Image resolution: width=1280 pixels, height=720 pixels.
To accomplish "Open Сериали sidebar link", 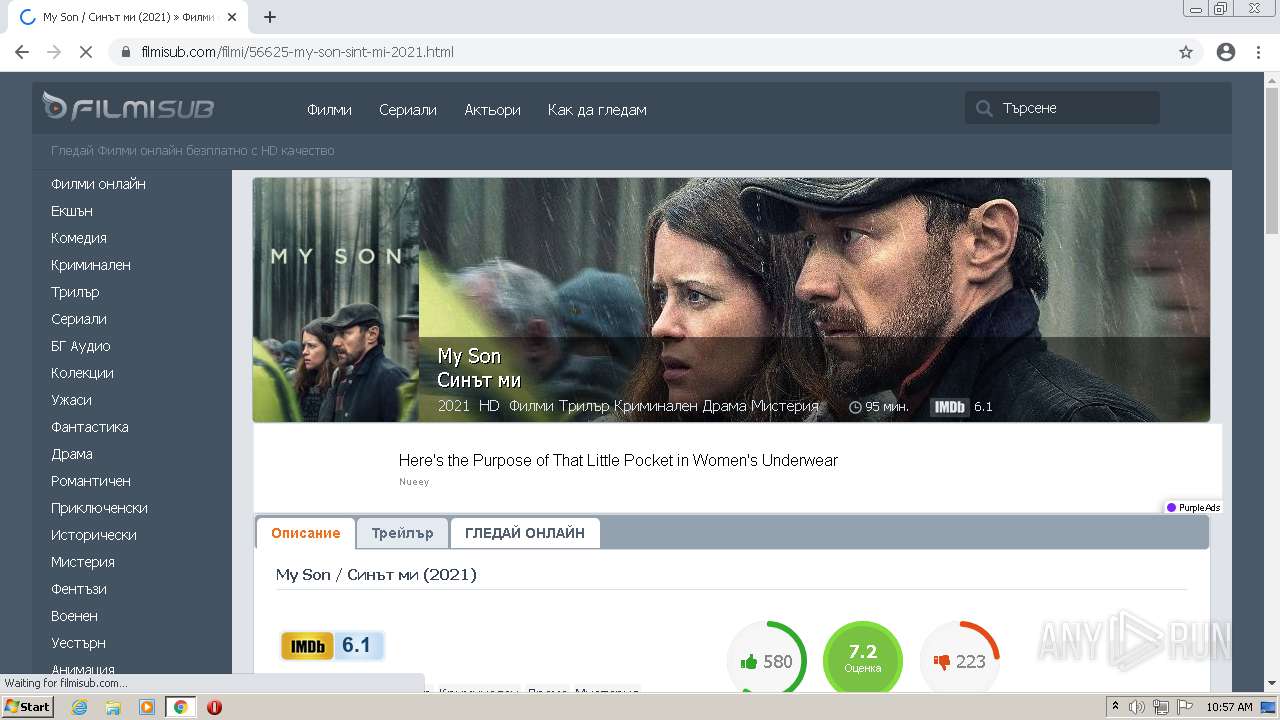I will coord(79,319).
